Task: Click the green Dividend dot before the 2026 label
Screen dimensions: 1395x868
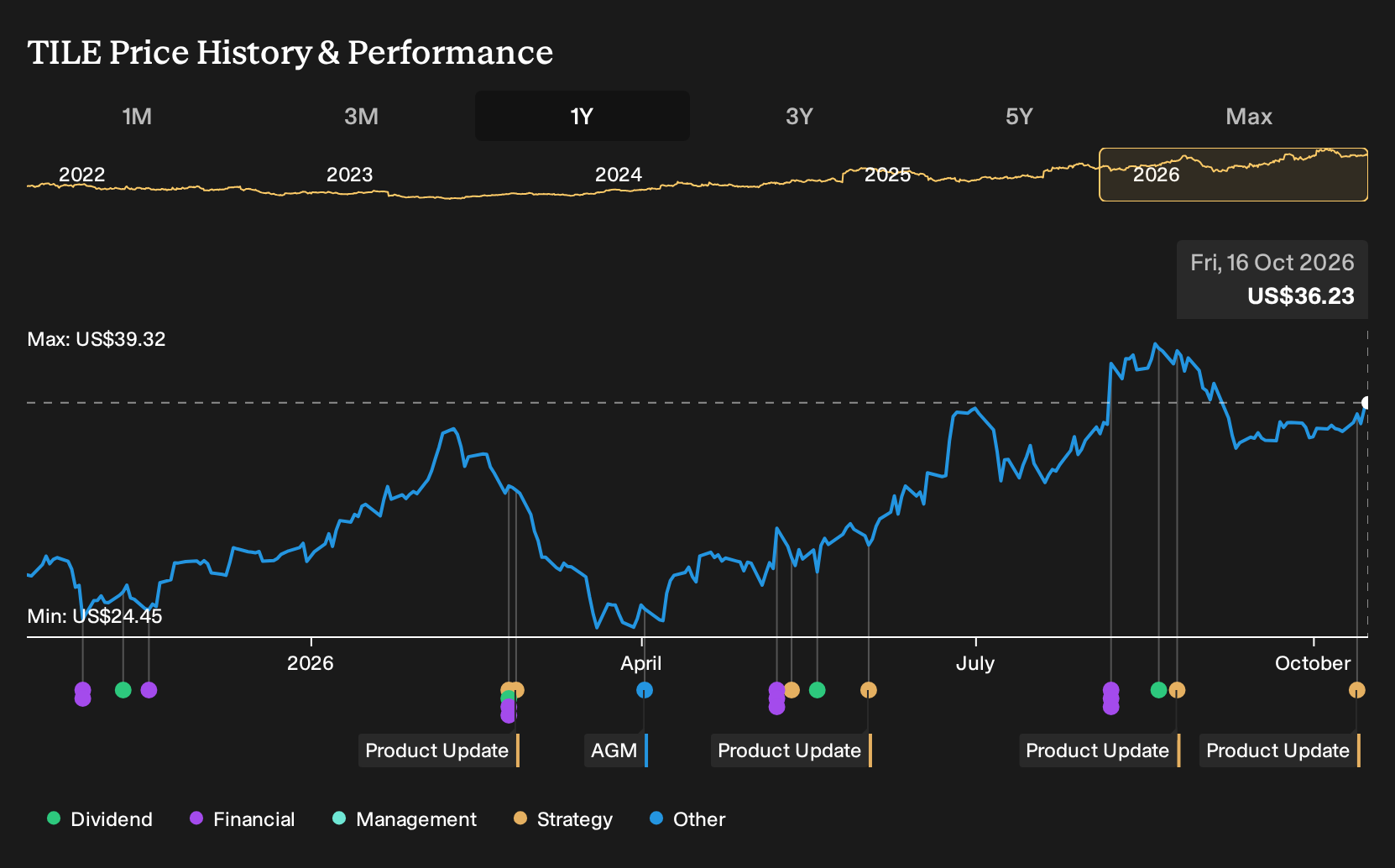Action: [123, 690]
